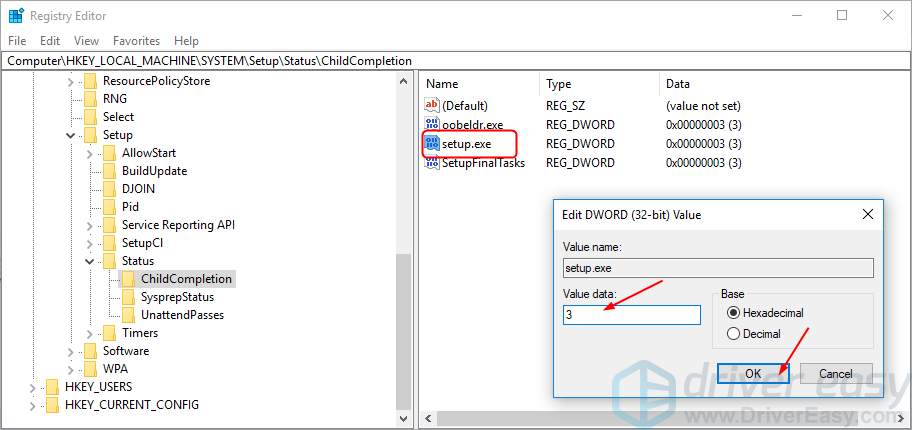Select the SetupFinalTasks DWORD value icon
912x430 pixels.
tap(432, 162)
